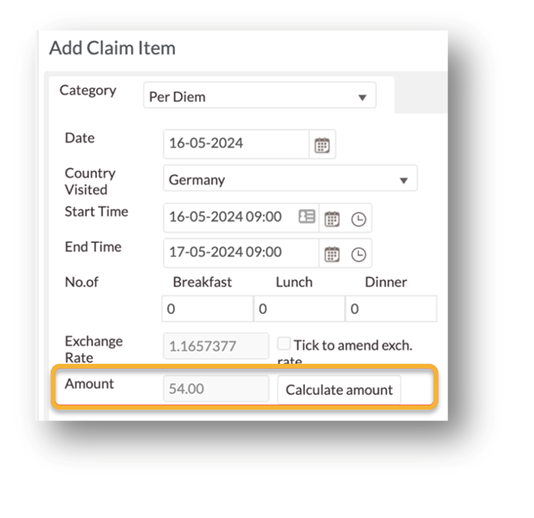Click into the Date field showing 16-05-2024

(236, 144)
